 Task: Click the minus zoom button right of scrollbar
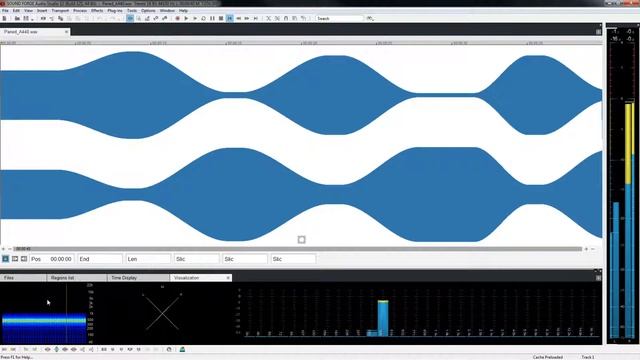[x=593, y=249]
